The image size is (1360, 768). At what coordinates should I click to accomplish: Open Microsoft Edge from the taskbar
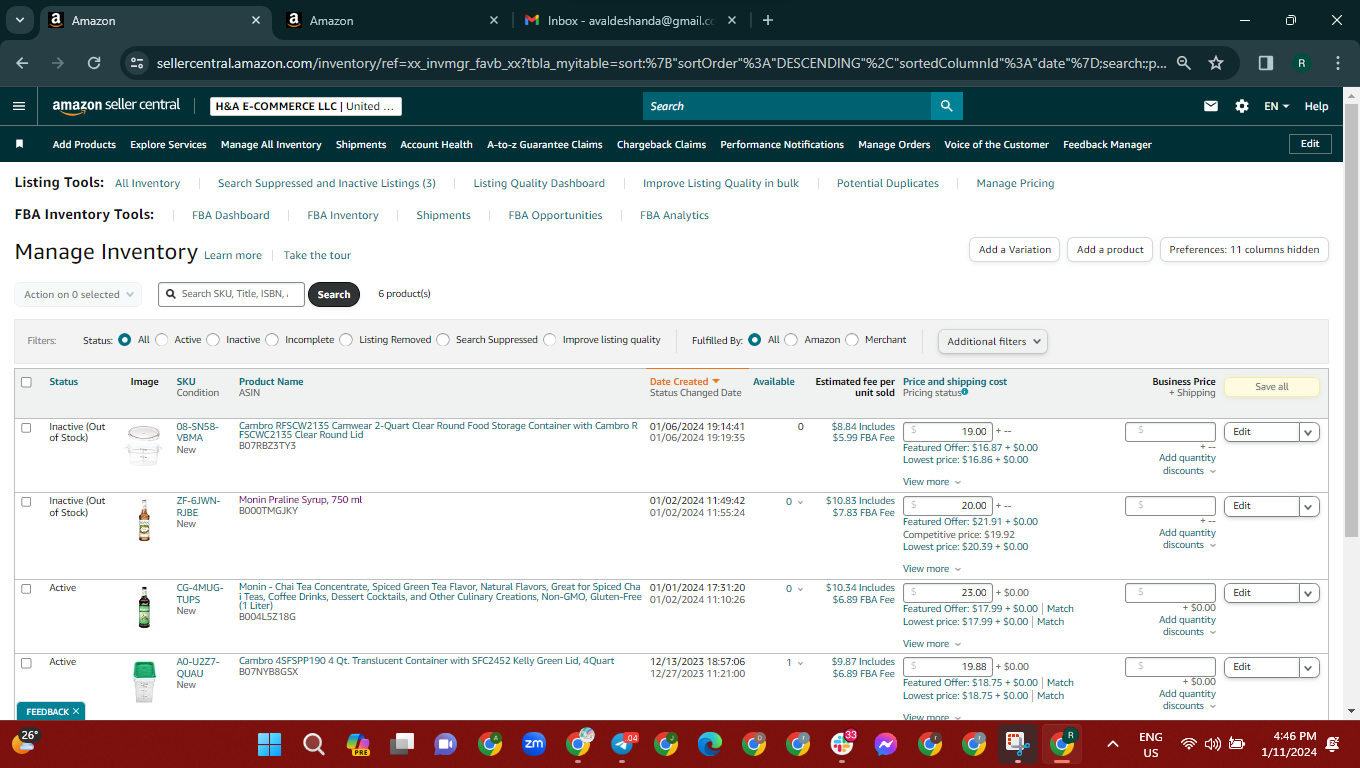pos(710,744)
